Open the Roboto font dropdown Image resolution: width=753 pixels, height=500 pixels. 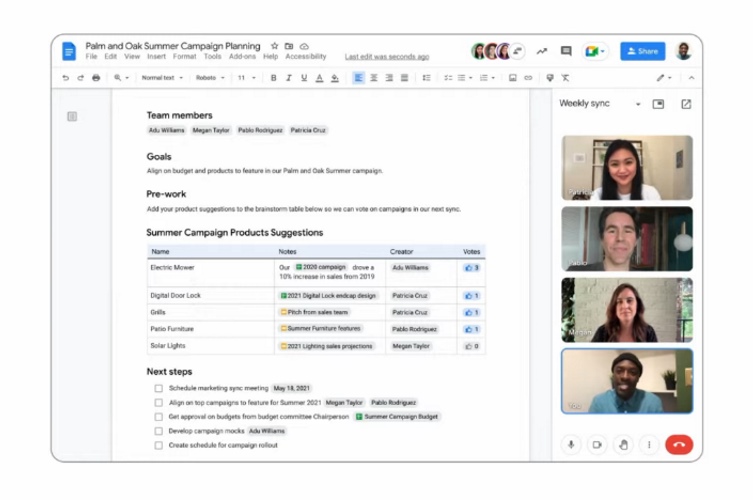point(210,78)
